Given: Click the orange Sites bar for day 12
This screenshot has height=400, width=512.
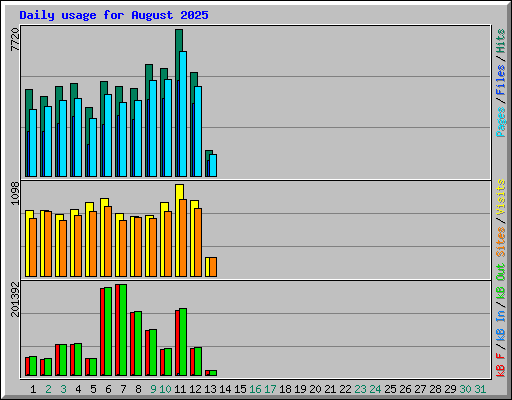Looking at the screenshot, I should (x=198, y=242).
